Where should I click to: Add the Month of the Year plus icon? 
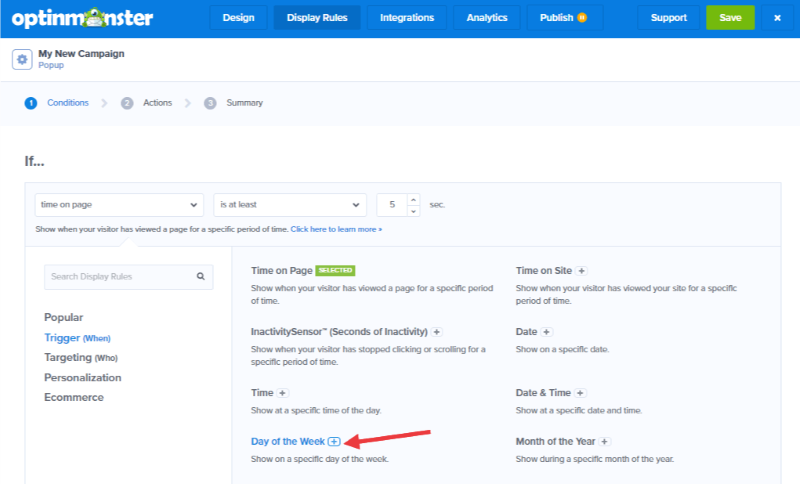(x=604, y=442)
